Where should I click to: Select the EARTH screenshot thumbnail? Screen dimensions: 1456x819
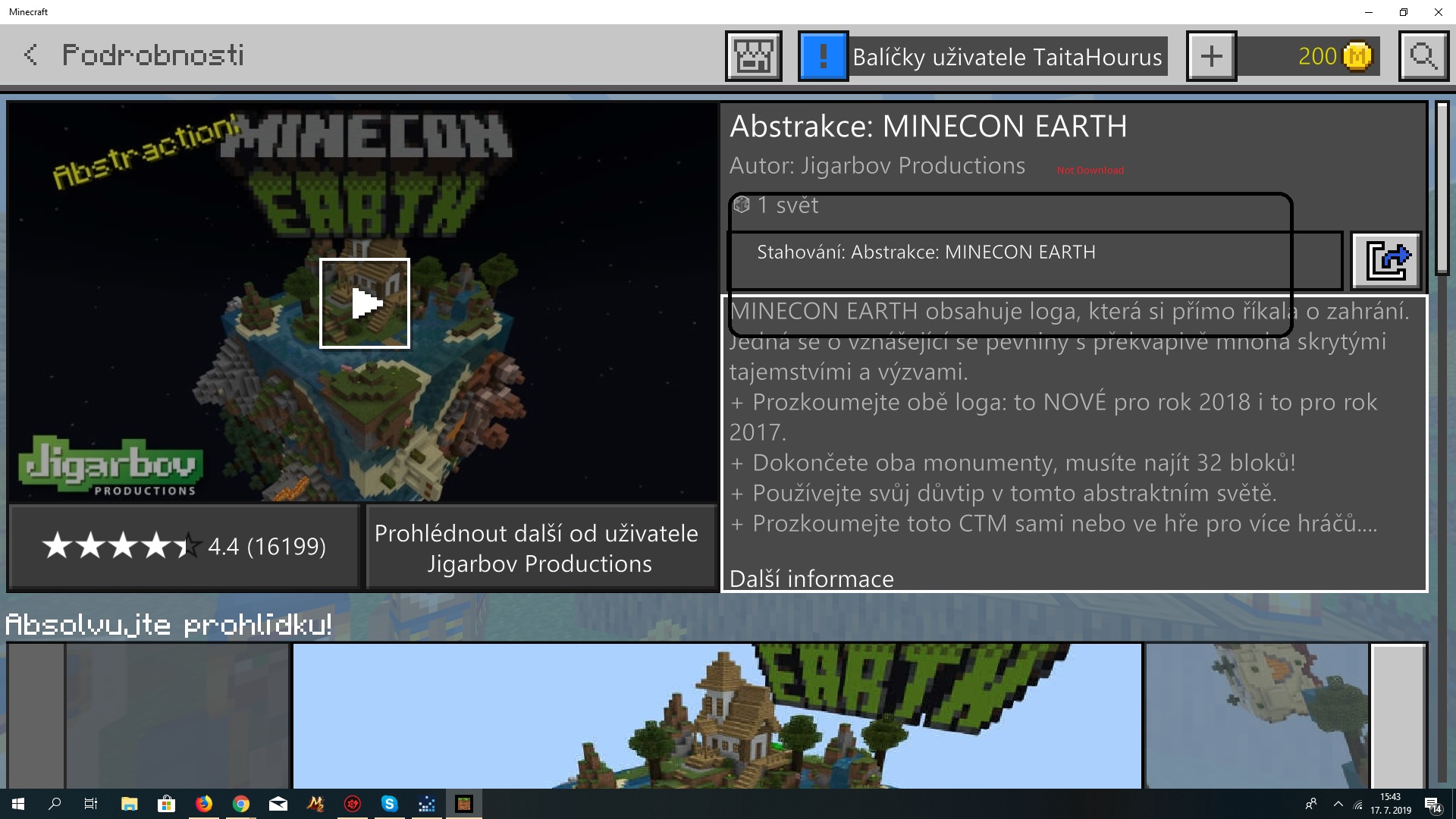point(717,717)
